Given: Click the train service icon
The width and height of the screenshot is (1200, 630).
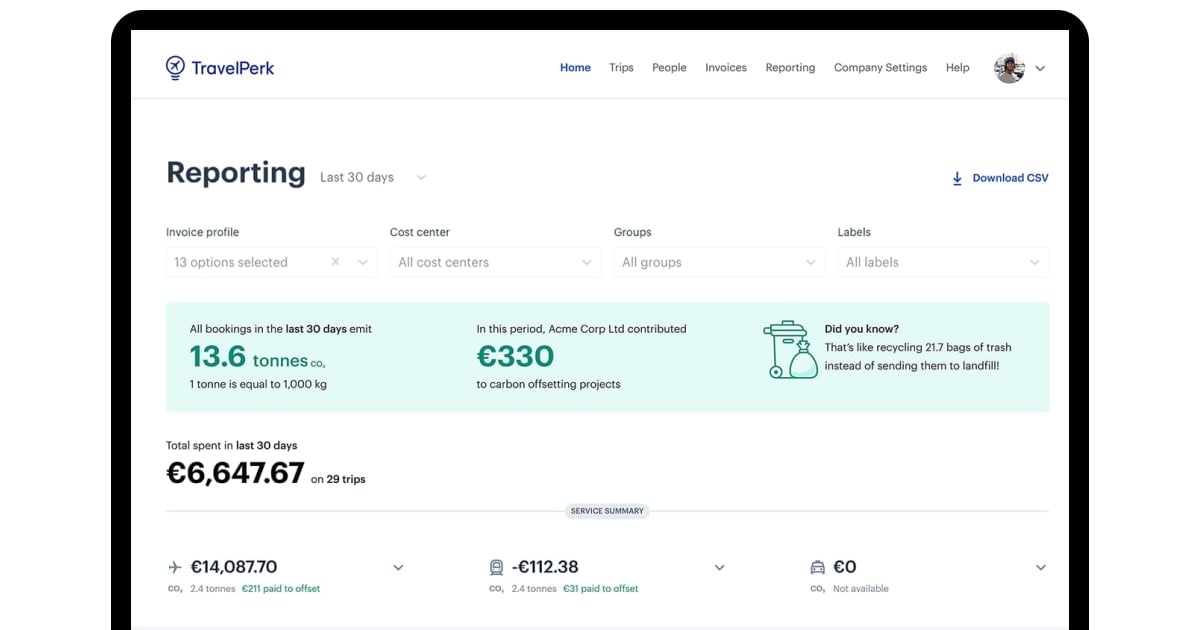Looking at the screenshot, I should (x=496, y=567).
